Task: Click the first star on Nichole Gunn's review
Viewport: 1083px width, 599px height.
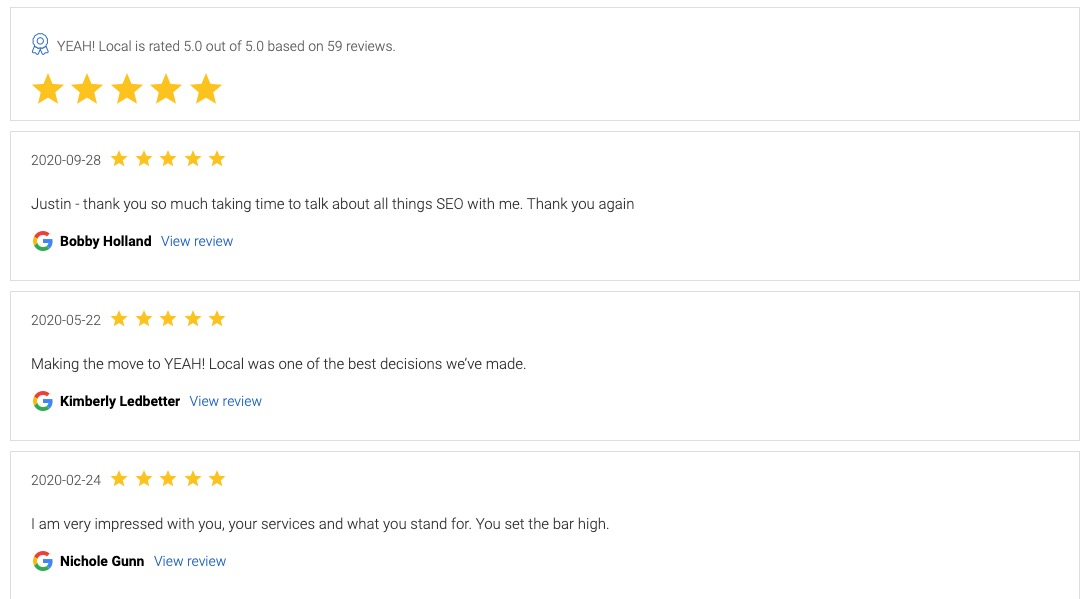Action: point(119,478)
